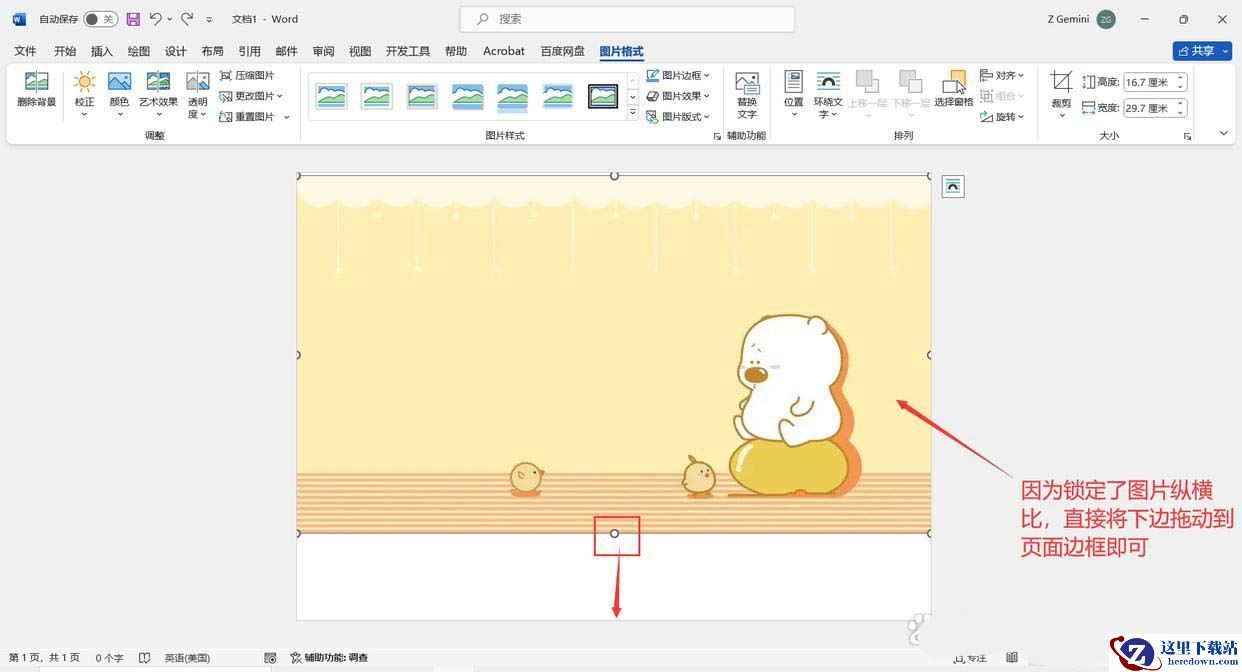The image size is (1242, 672).
Task: Click 更改图片 change picture
Action: coord(251,96)
